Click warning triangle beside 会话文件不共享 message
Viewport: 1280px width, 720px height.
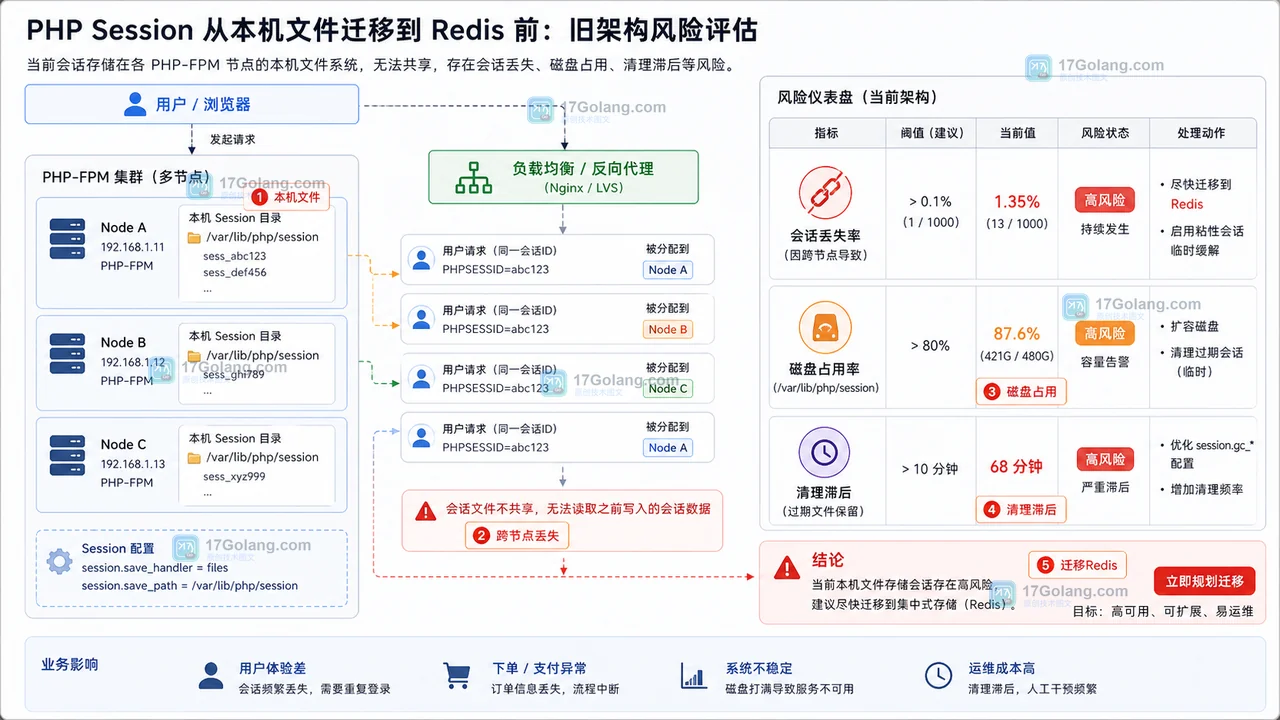pos(426,511)
